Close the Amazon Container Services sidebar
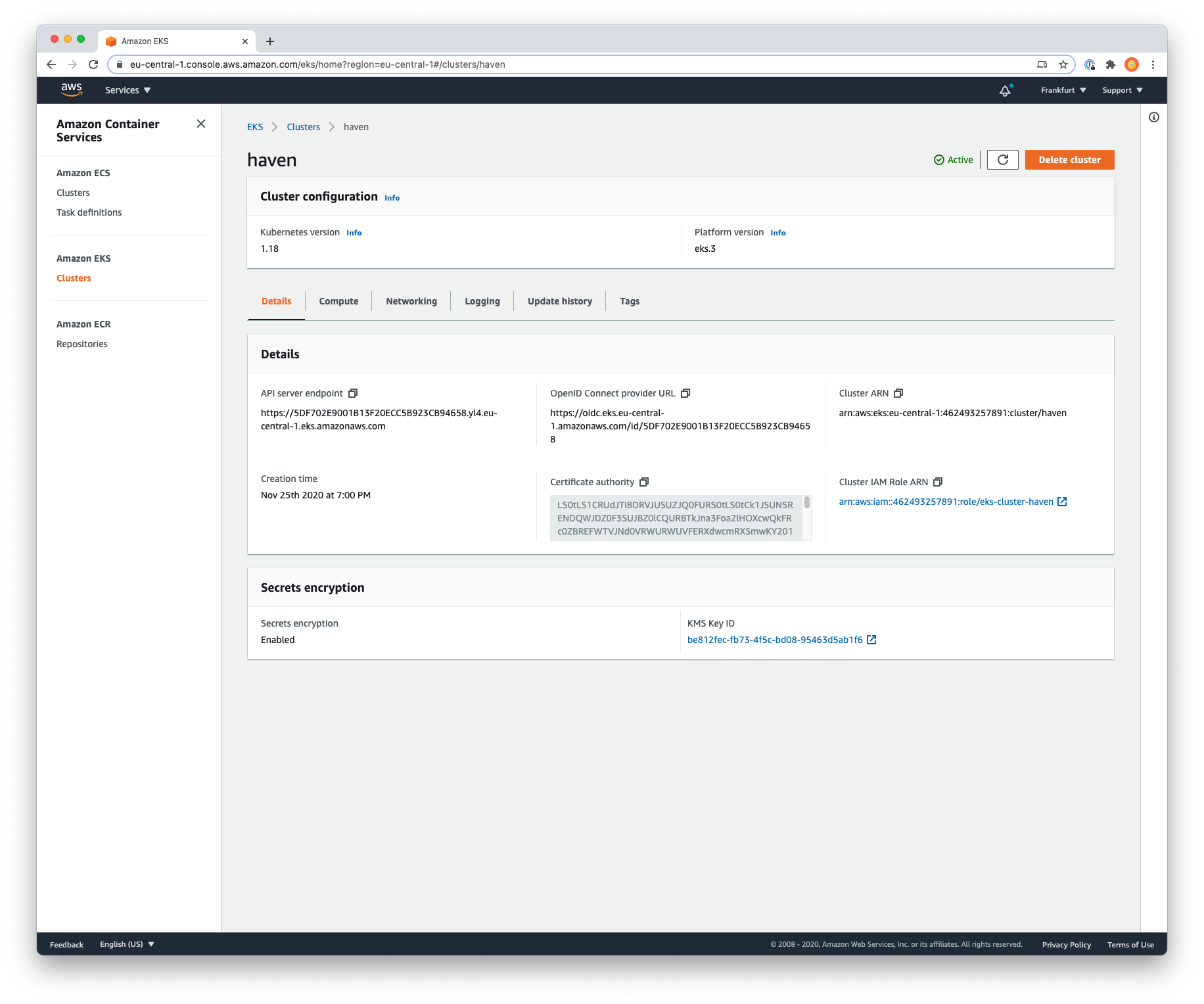 pos(201,124)
